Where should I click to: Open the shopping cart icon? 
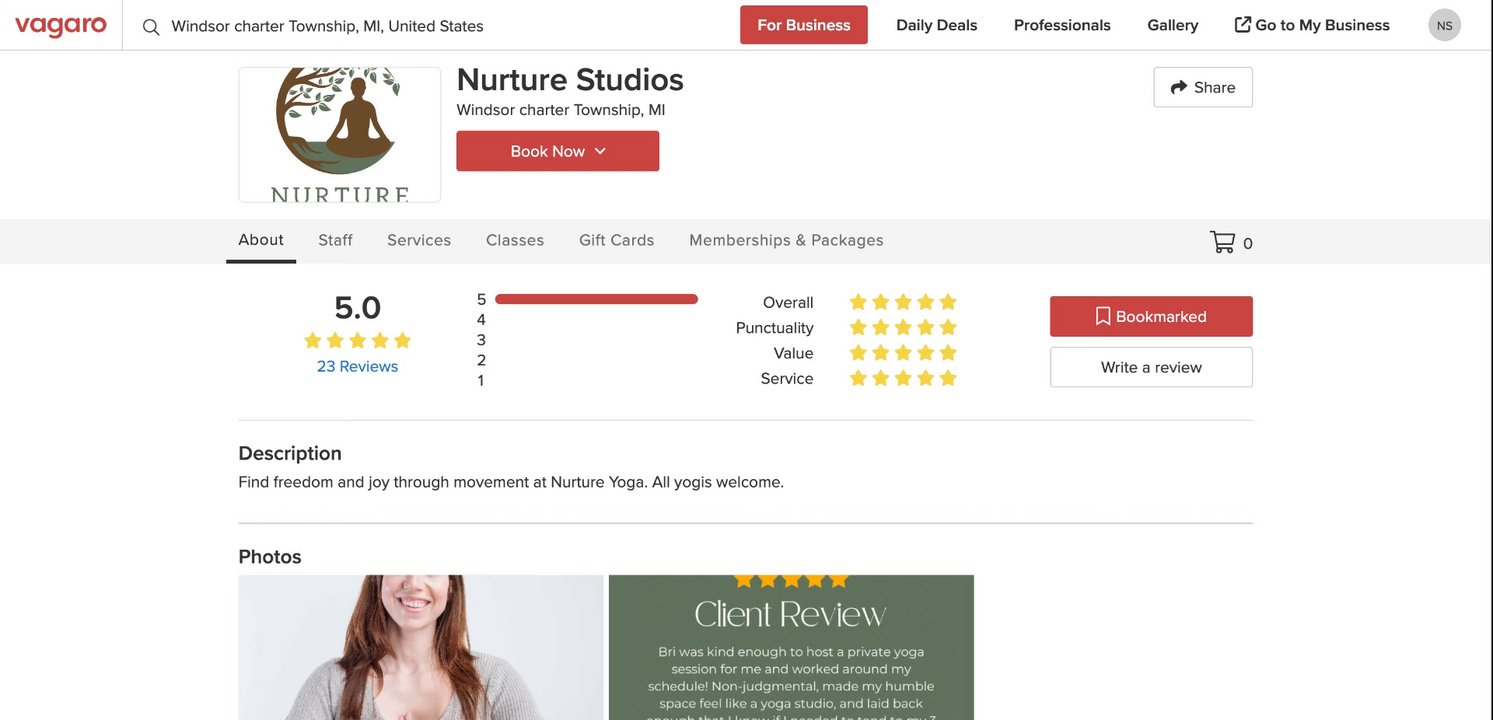(x=1222, y=242)
